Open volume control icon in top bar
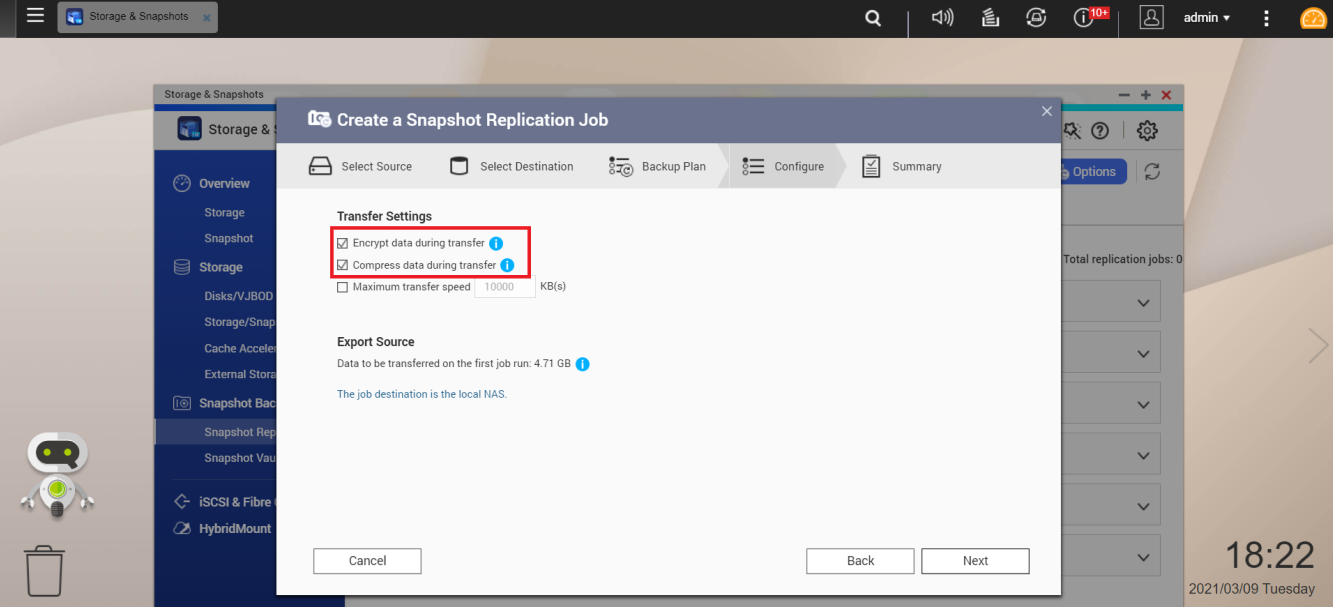The image size is (1333, 607). coord(942,18)
